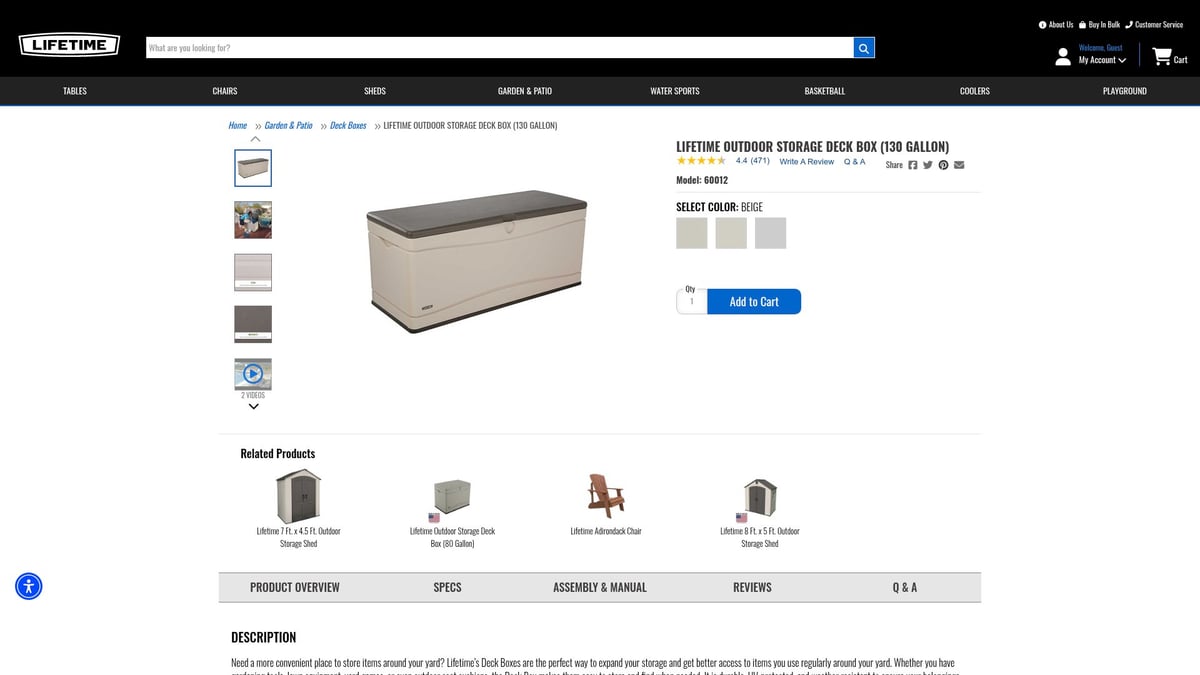The width and height of the screenshot is (1200, 675).
Task: Click the Lifetime logo
Action: click(x=69, y=45)
